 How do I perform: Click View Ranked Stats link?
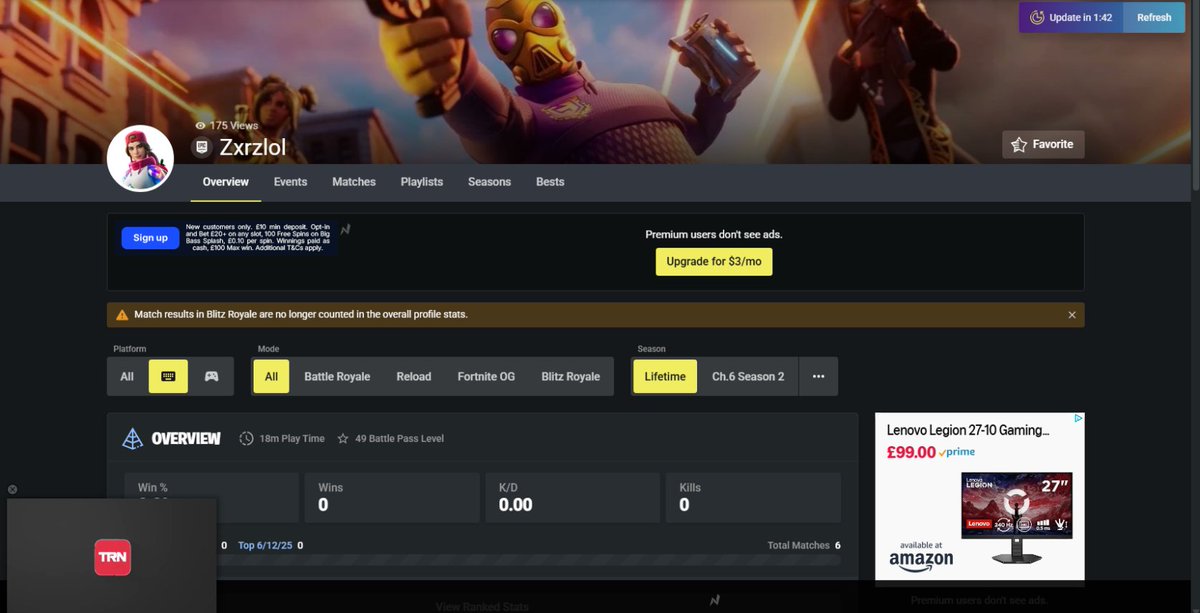[x=482, y=606]
